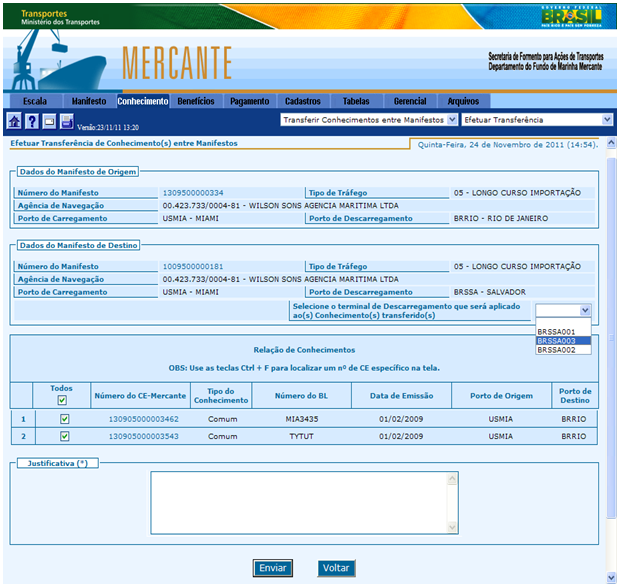Expand the Efetuar Transferência dropdown

pyautogui.click(x=536, y=119)
